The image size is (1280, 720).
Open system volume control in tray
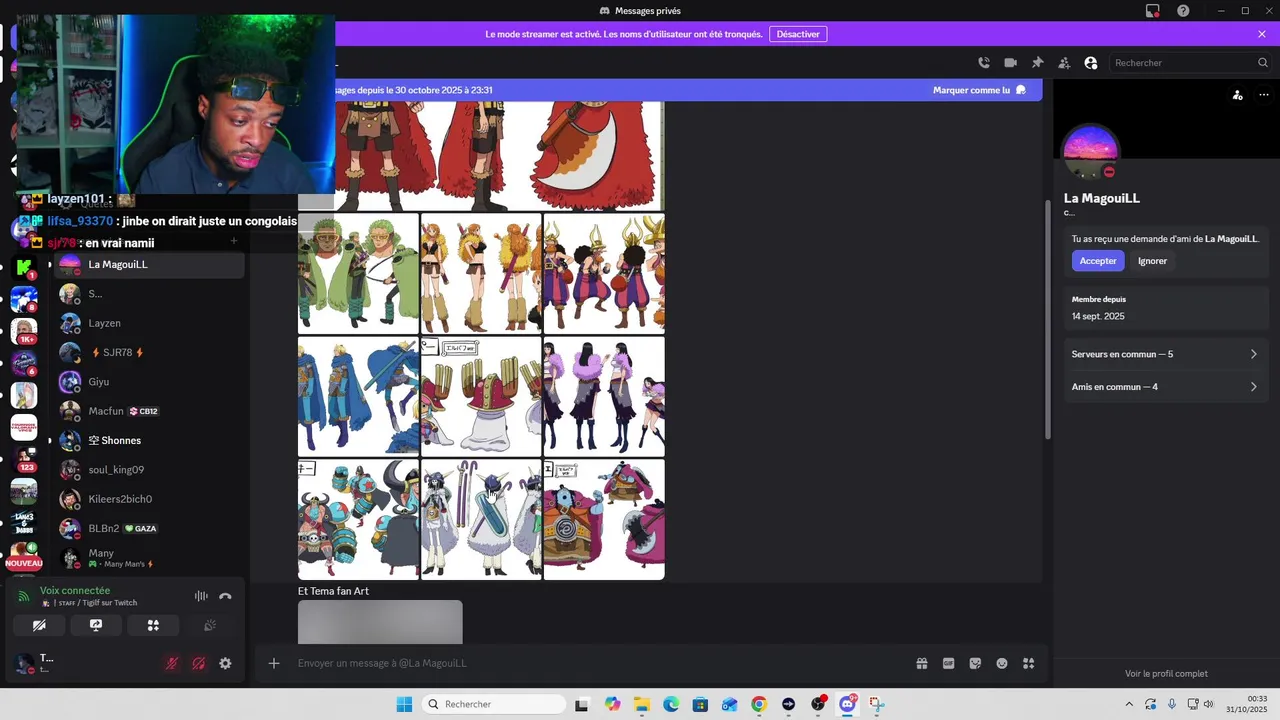(x=1208, y=704)
